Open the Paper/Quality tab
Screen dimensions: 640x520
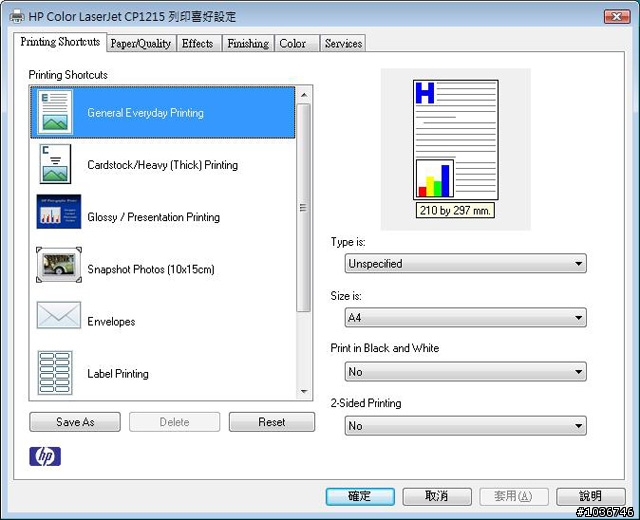coord(141,43)
